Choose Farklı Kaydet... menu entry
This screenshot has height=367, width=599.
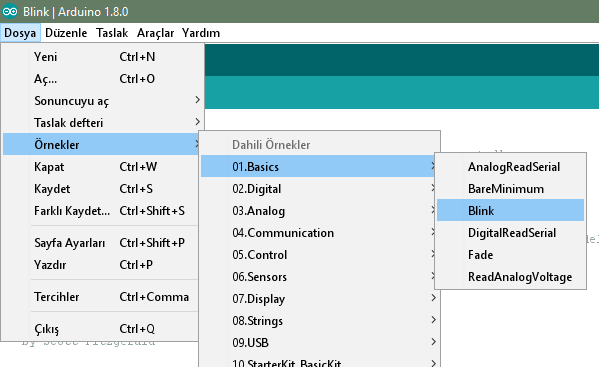[x=101, y=211]
